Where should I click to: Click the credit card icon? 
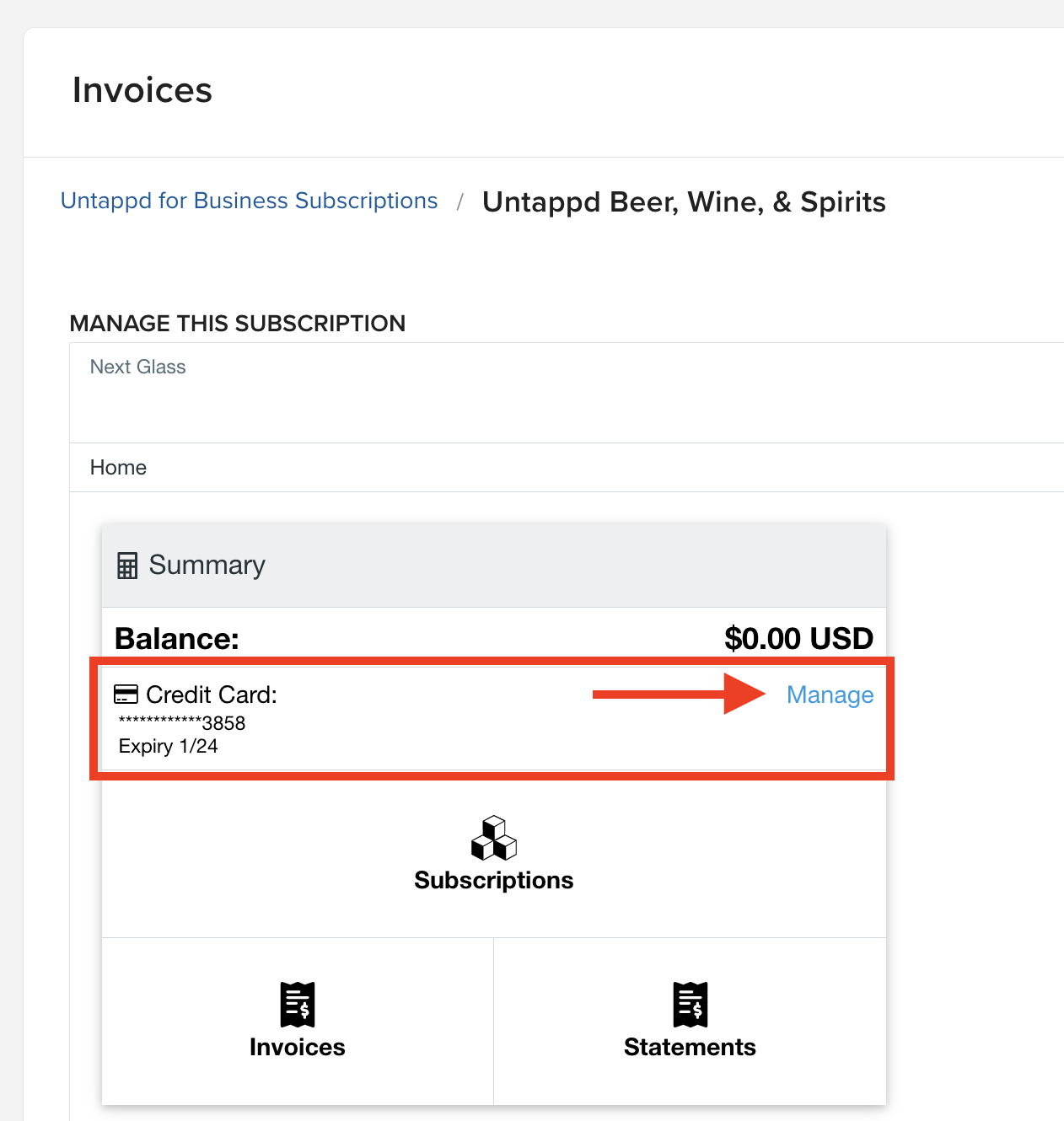[126, 695]
